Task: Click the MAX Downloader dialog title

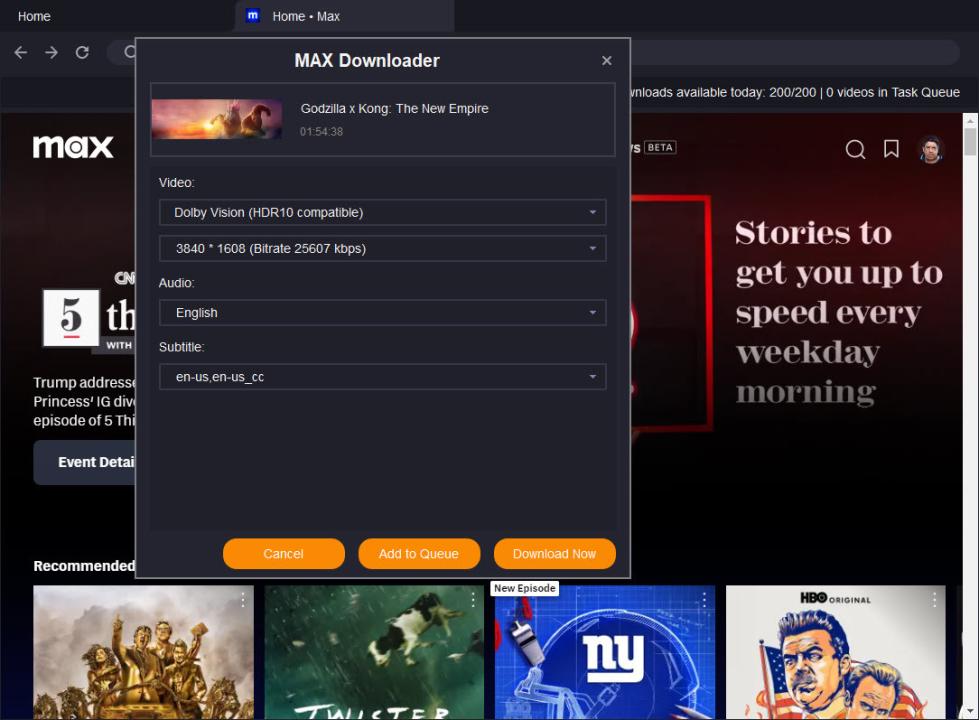Action: tap(367, 61)
